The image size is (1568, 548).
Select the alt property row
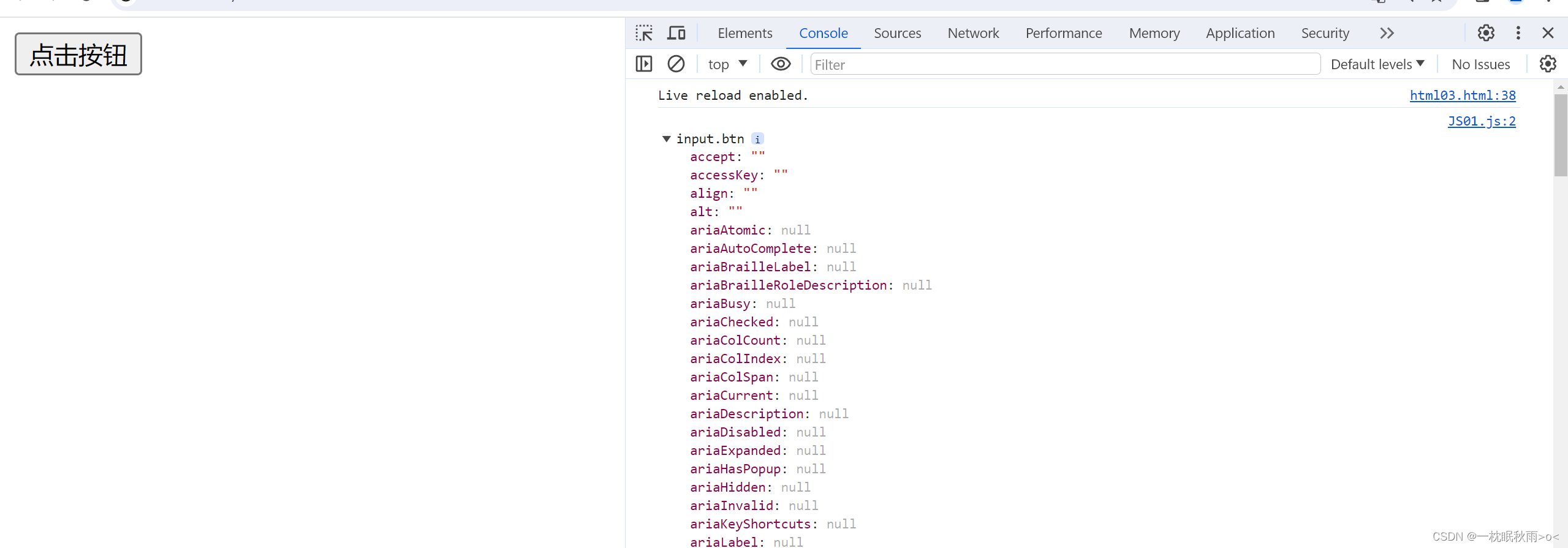(716, 212)
